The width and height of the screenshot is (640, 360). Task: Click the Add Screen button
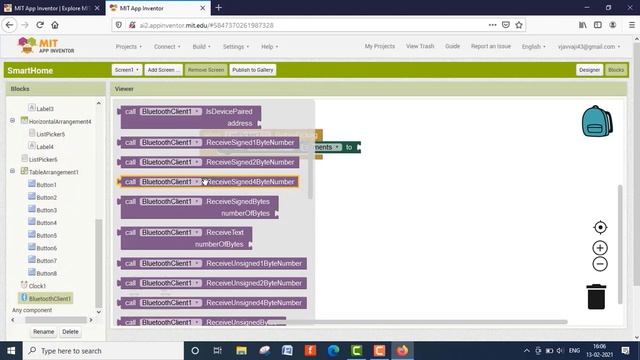[163, 70]
